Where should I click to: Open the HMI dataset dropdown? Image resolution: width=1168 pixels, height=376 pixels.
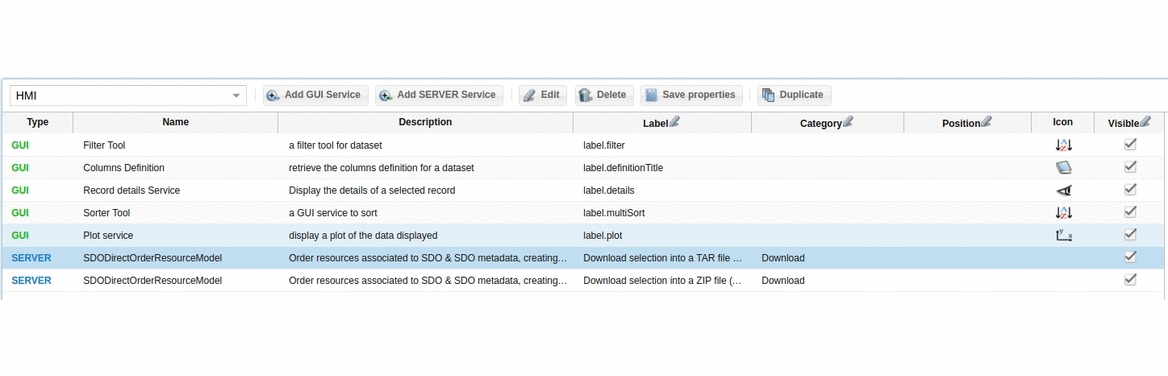[128, 95]
